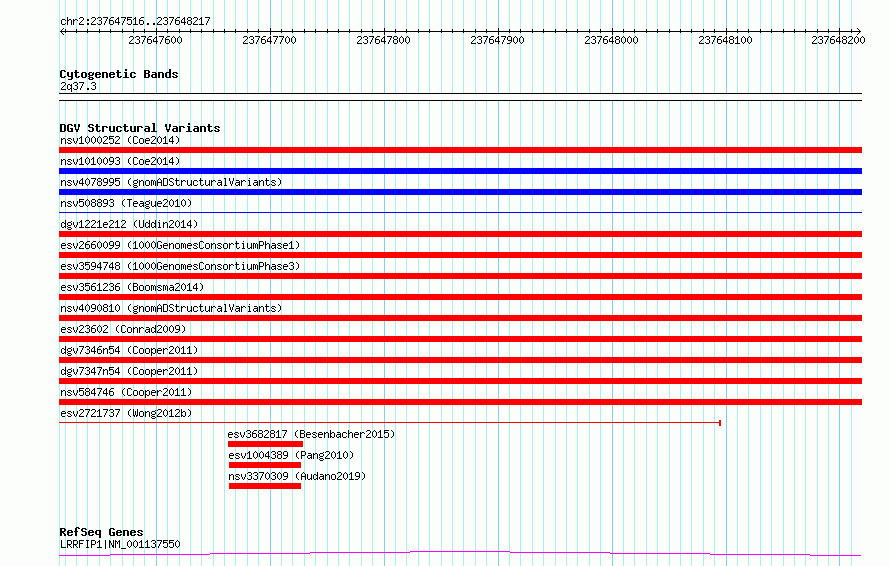The image size is (890, 566).
Task: Click ruler position 237647600
Action: tap(156, 40)
